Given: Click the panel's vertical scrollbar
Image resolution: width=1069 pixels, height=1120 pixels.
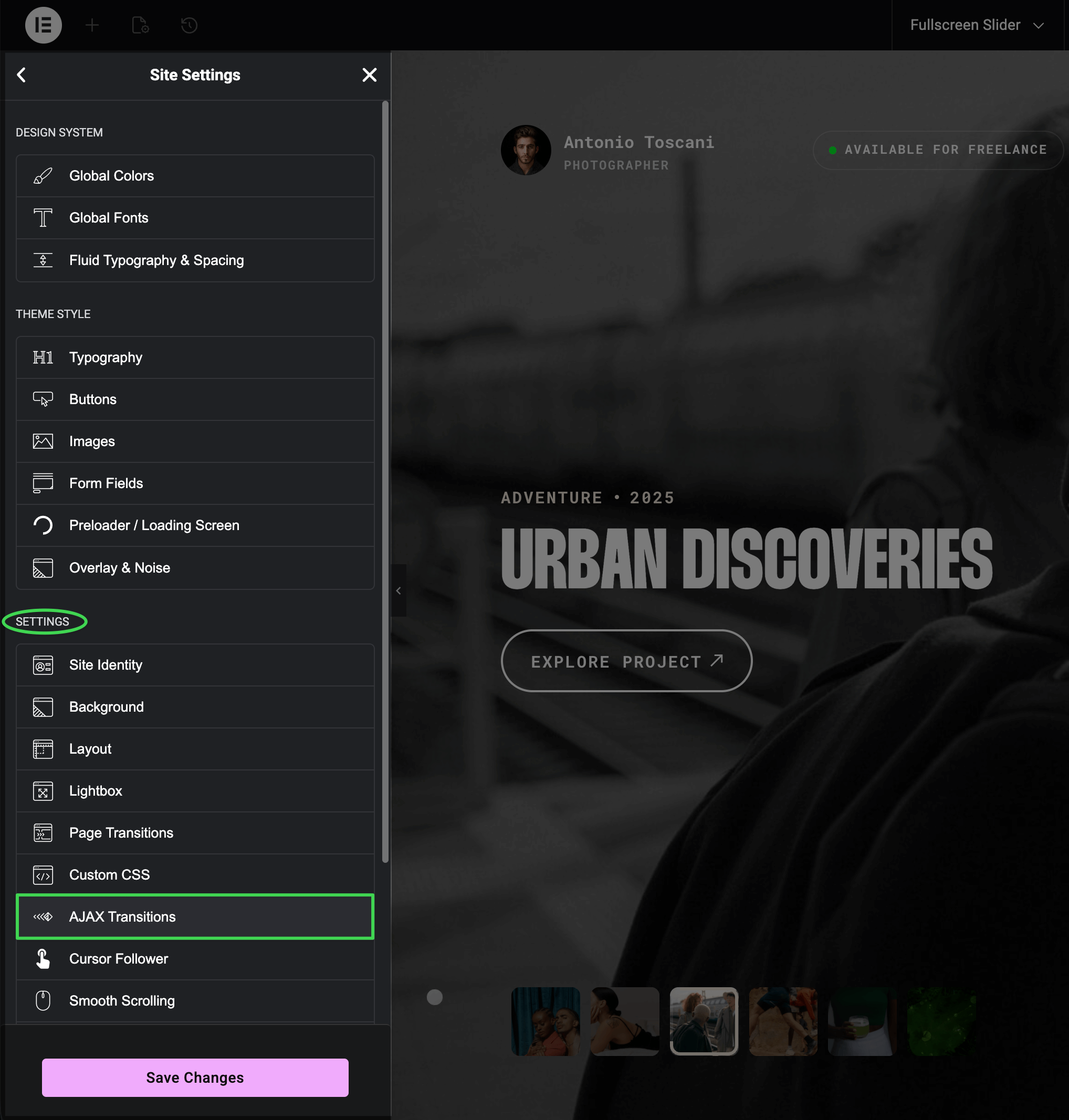Looking at the screenshot, I should click(x=385, y=481).
